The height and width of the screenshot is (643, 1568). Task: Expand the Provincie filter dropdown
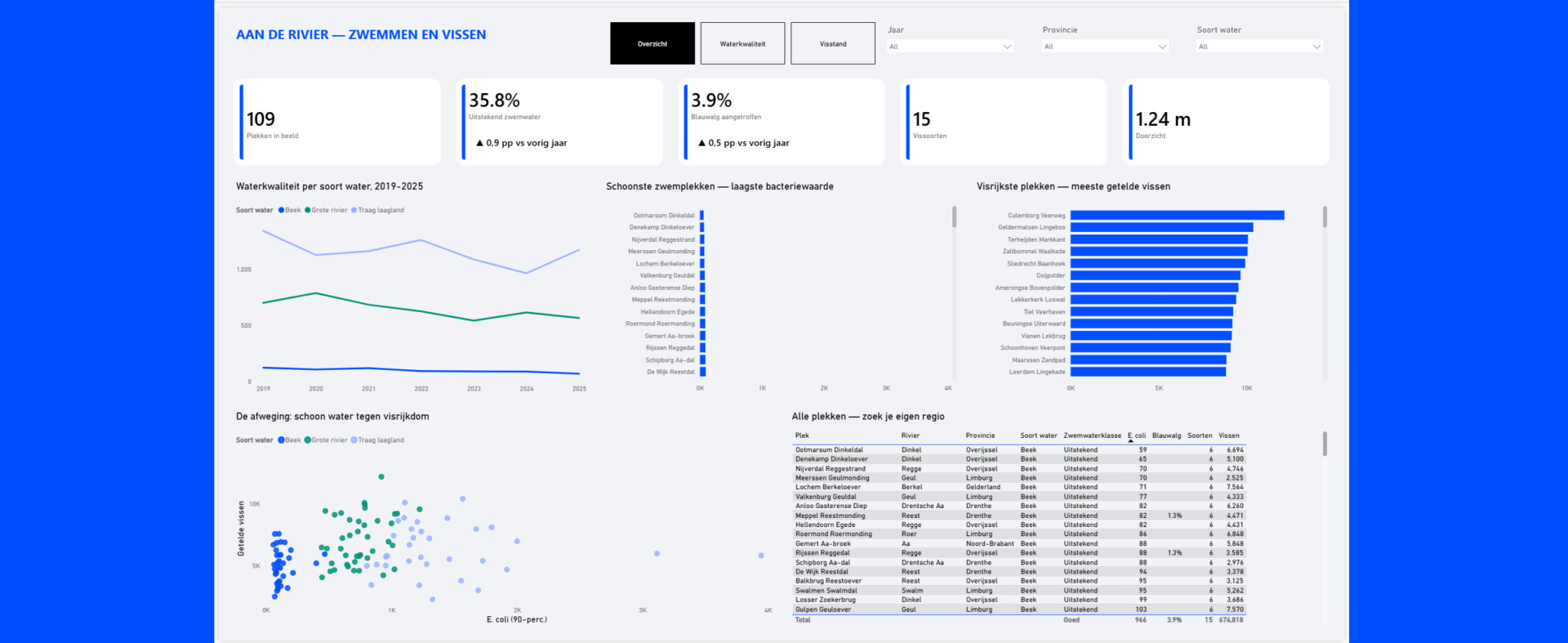tap(1105, 47)
